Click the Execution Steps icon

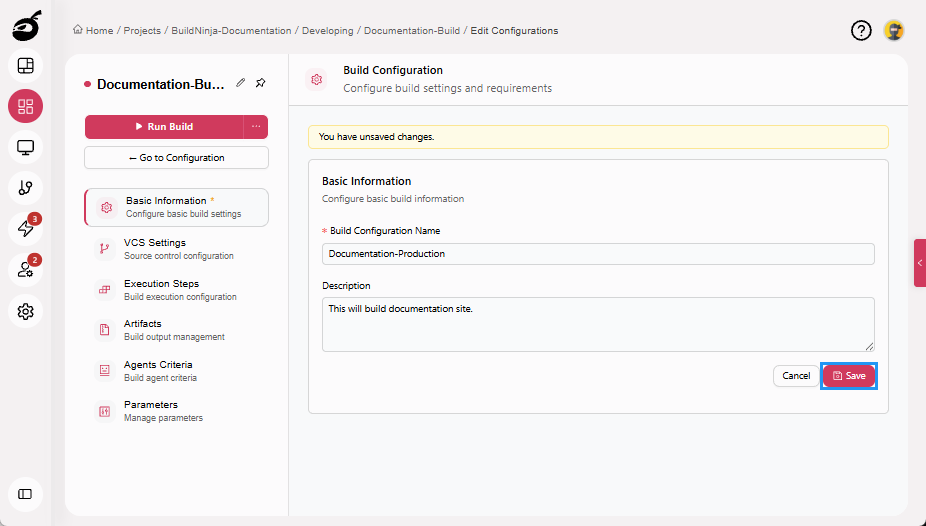[105, 289]
